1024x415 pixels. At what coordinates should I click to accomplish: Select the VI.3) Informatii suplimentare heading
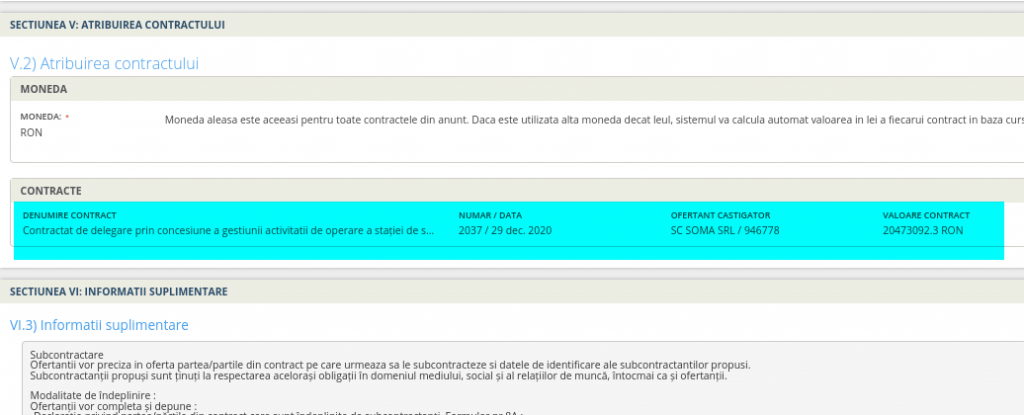coord(98,325)
